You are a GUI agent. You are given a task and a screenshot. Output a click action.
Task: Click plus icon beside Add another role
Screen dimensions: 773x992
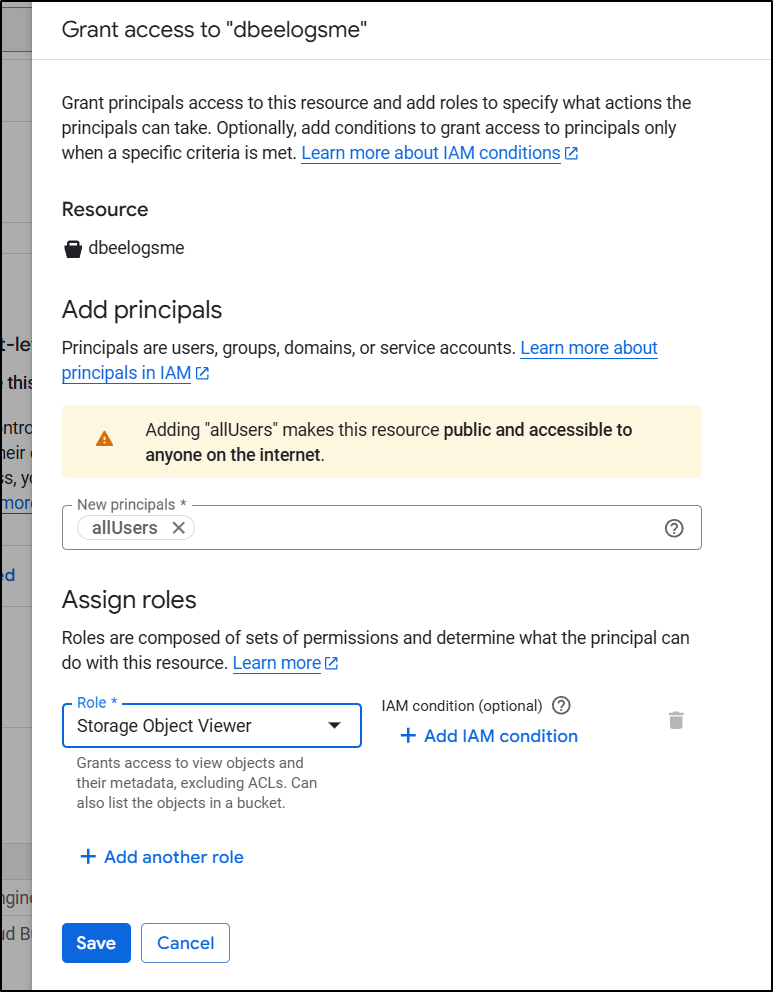[88, 857]
